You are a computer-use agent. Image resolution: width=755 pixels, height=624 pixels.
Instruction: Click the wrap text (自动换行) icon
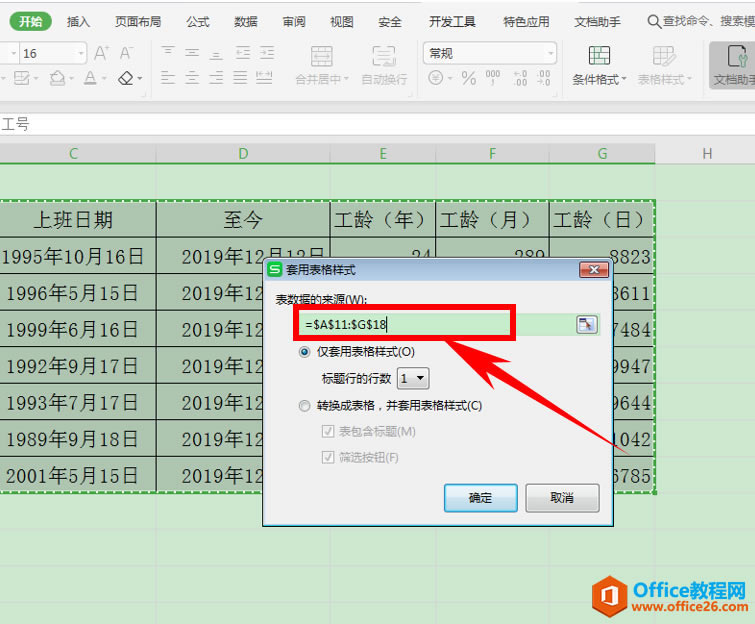click(x=384, y=56)
